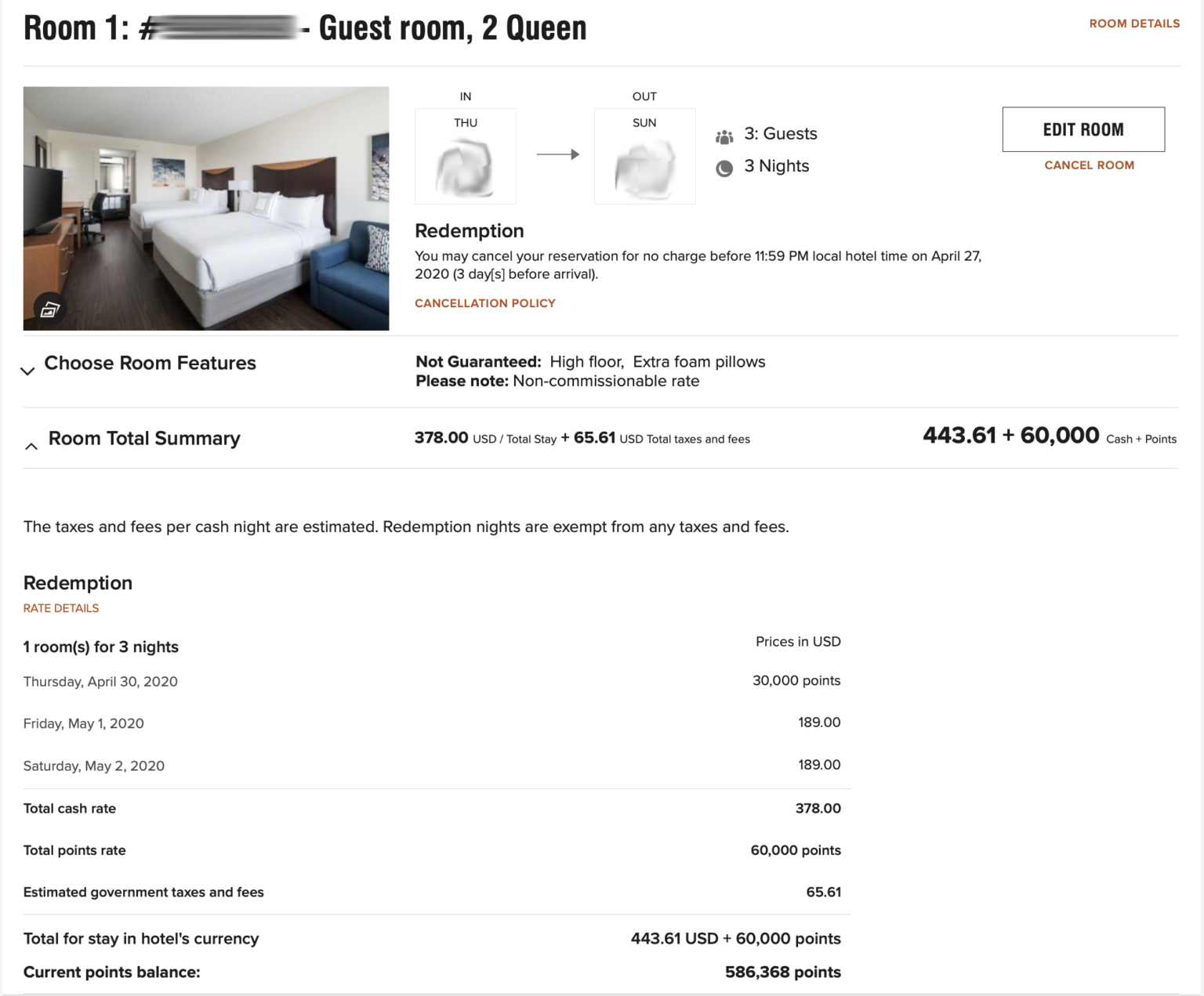Click the EDIT ROOM button
This screenshot has width=1204, height=996.
click(x=1083, y=129)
